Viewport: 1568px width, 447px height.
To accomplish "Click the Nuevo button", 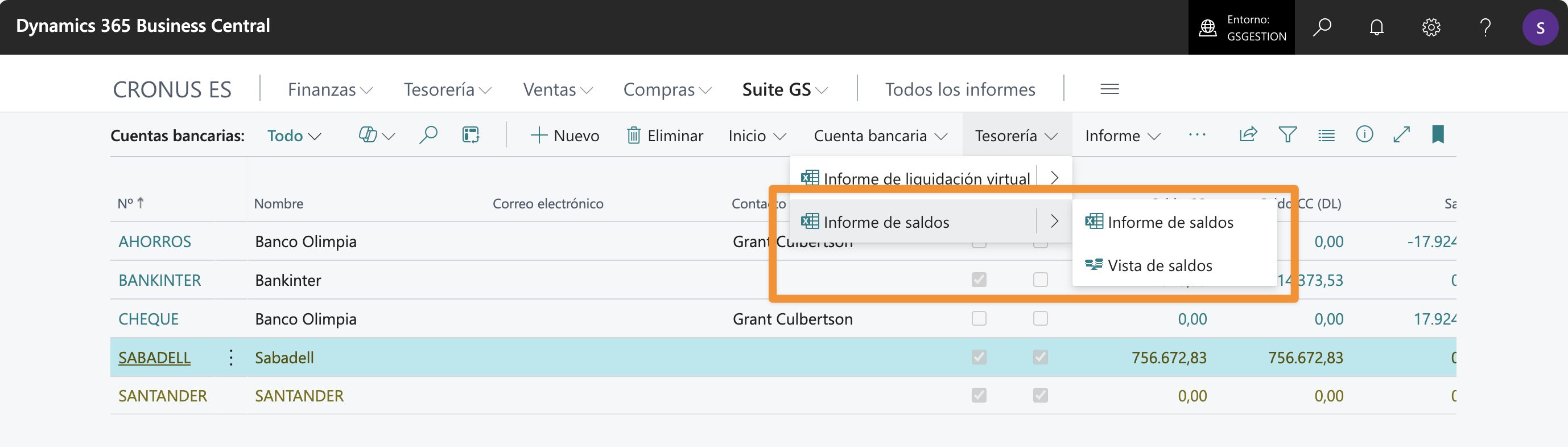I will [x=564, y=135].
